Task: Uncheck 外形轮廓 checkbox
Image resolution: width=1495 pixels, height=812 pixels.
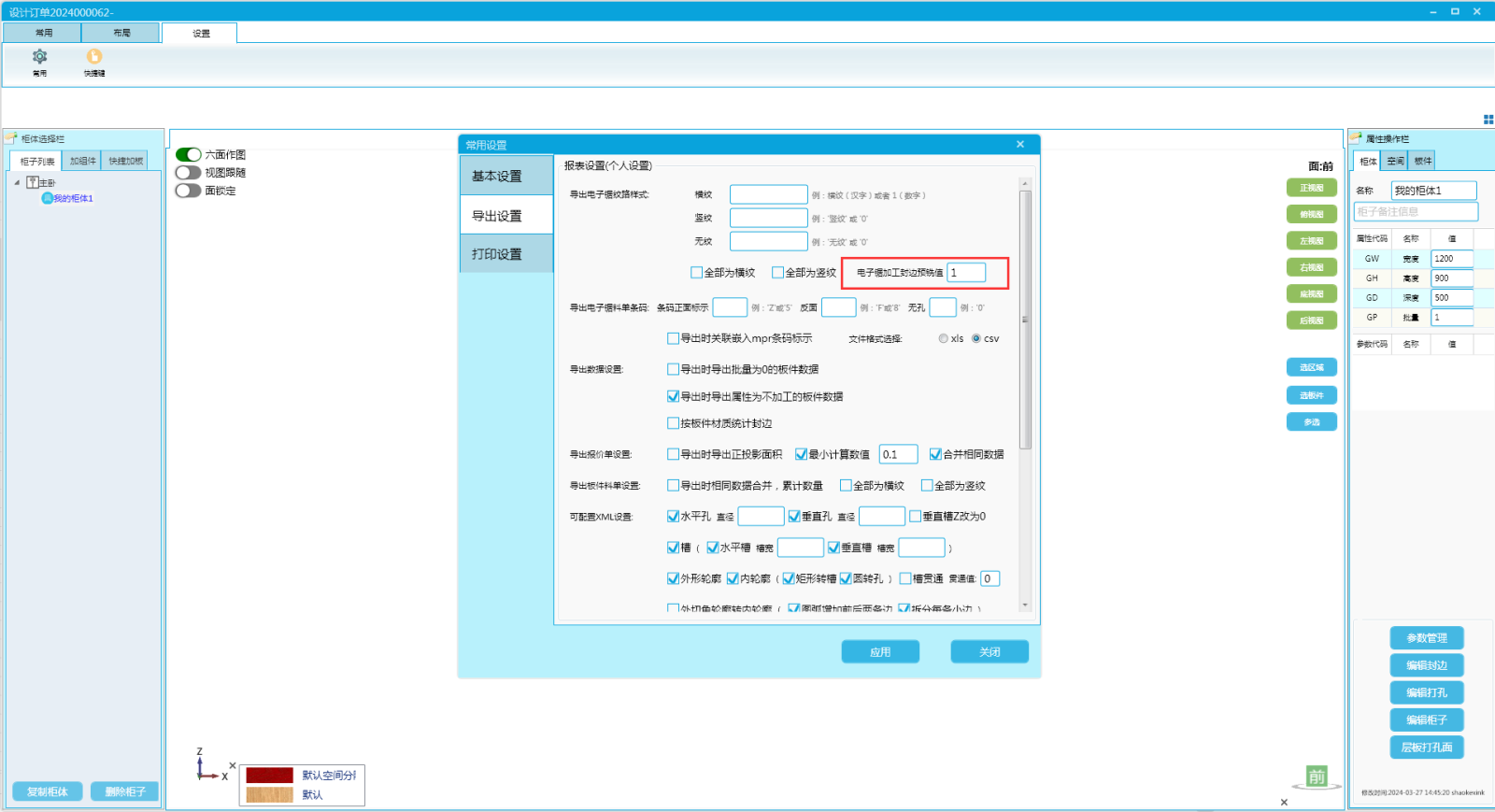Action: coord(673,578)
